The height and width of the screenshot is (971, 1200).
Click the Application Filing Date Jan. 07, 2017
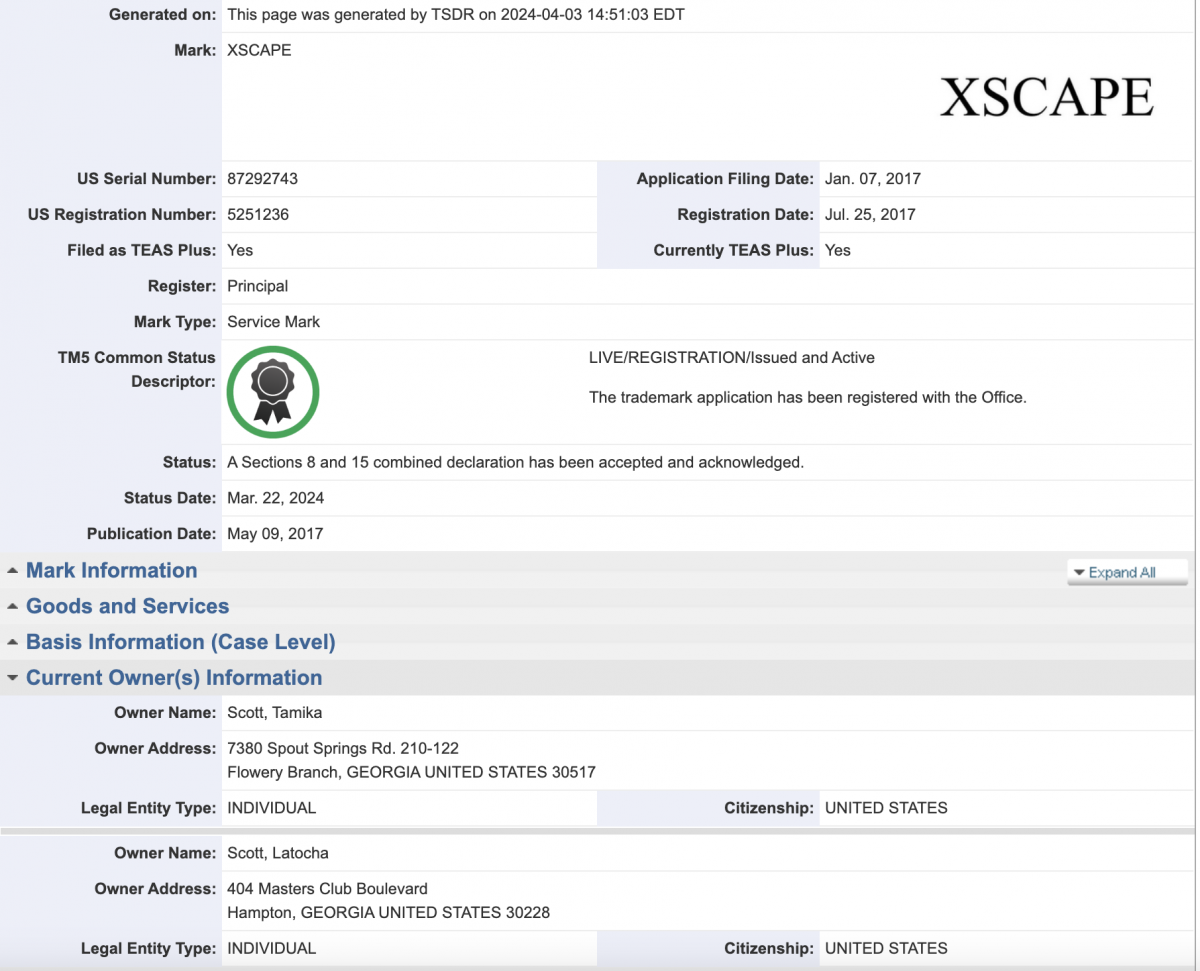(872, 179)
